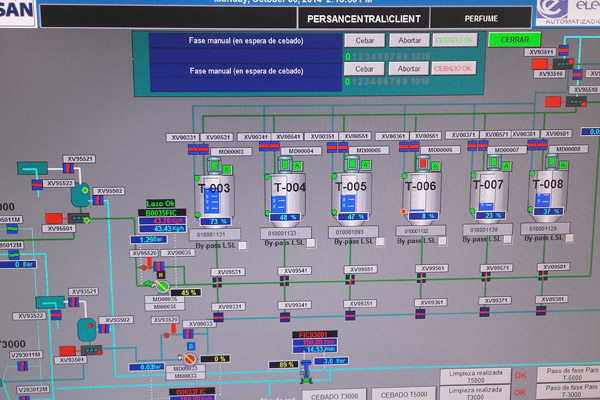Screen dimensions: 600x400
Task: Toggle By-pass LSL checkbox under tank T-006
Action: (442, 241)
